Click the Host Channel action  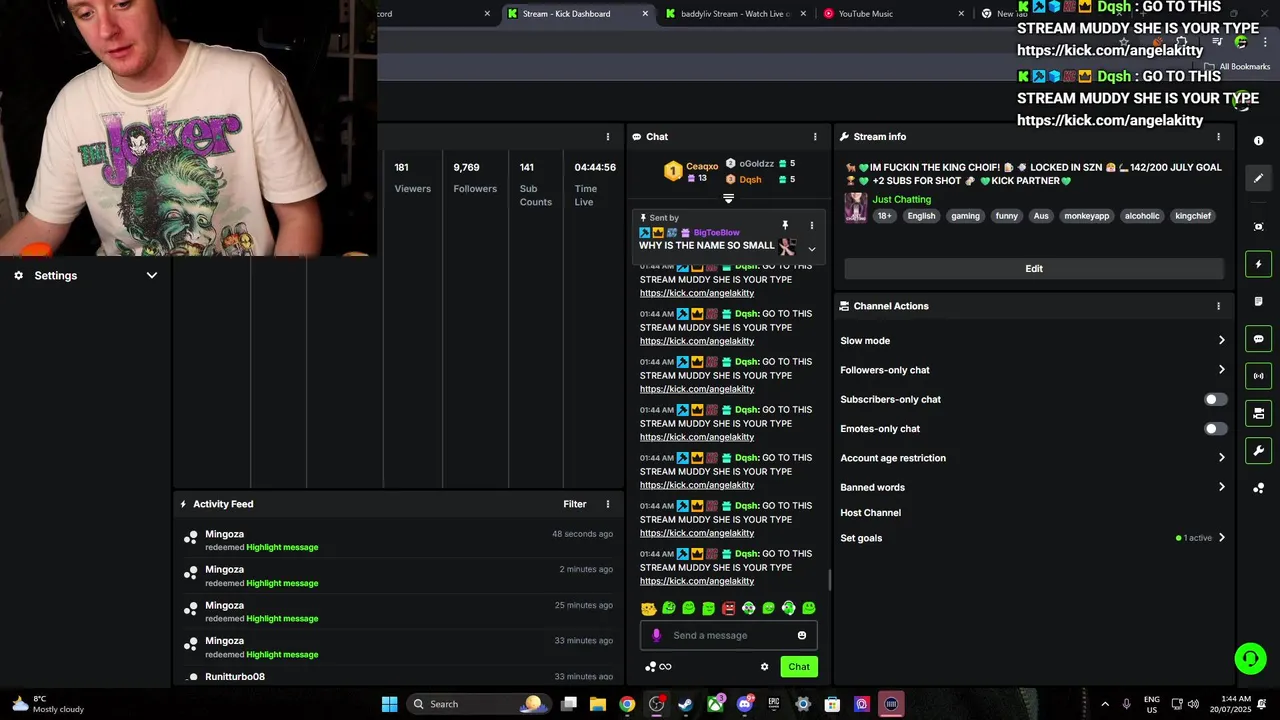click(x=871, y=513)
